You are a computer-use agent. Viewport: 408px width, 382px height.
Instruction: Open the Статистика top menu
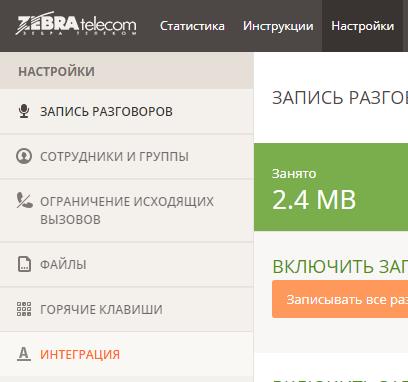coord(192,26)
